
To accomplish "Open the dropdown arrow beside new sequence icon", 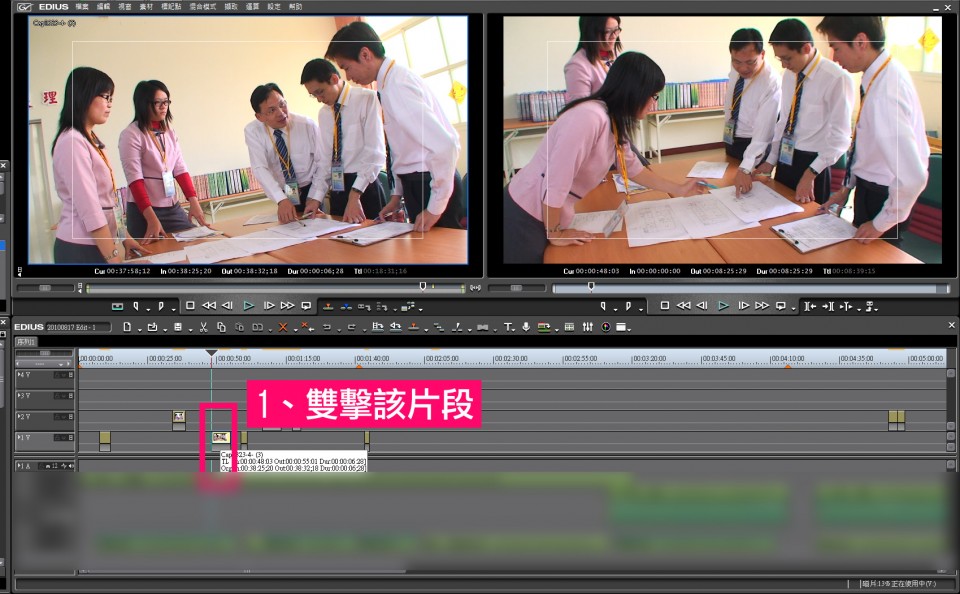I will 136,328.
